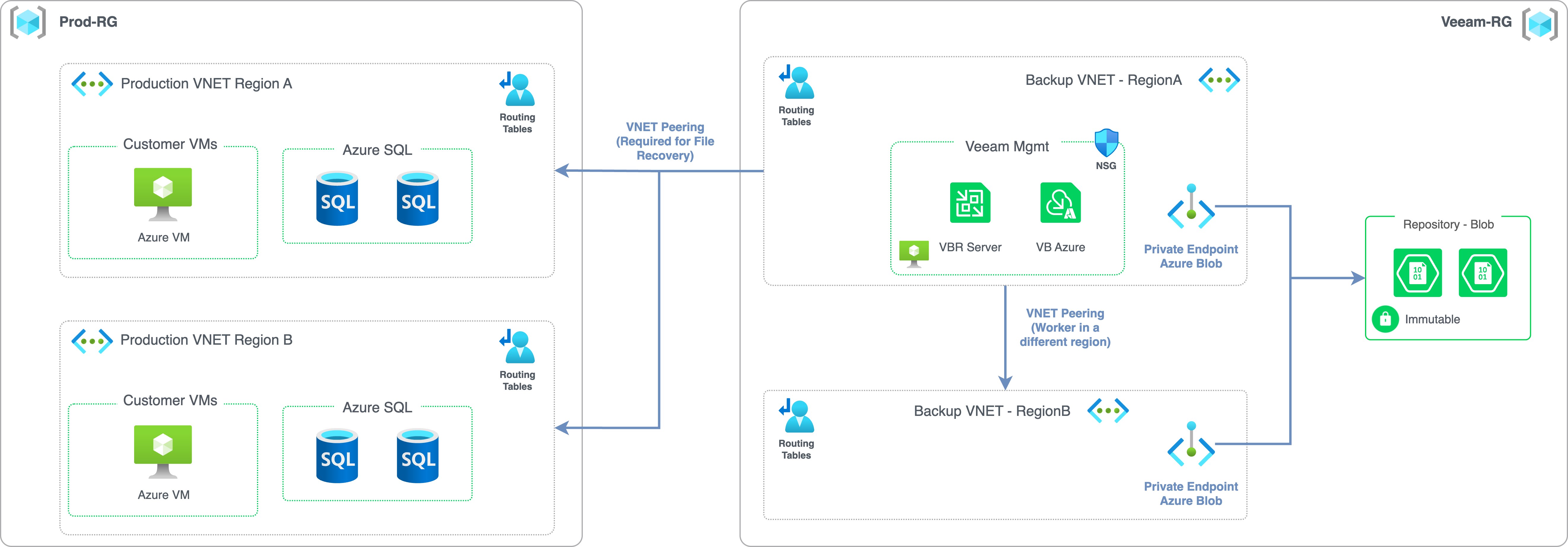The height and width of the screenshot is (547, 1568).
Task: Click Routing Tables icon in Backup VNET RegionB
Action: [796, 416]
